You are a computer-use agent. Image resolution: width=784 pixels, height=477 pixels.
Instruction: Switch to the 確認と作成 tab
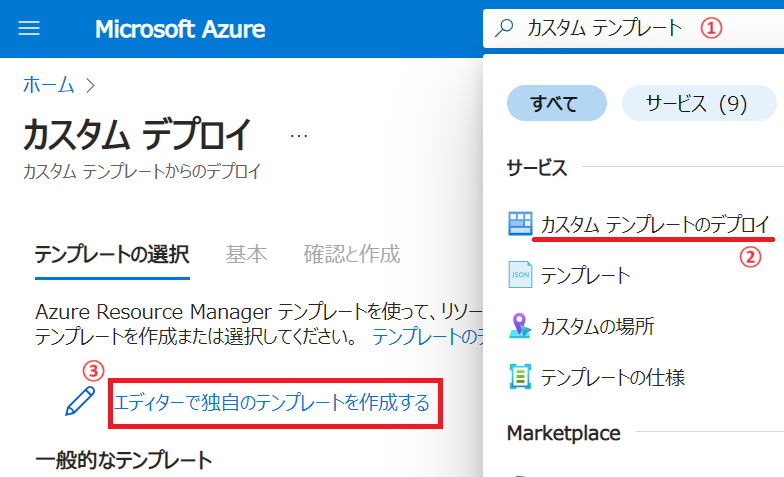pyautogui.click(x=352, y=254)
